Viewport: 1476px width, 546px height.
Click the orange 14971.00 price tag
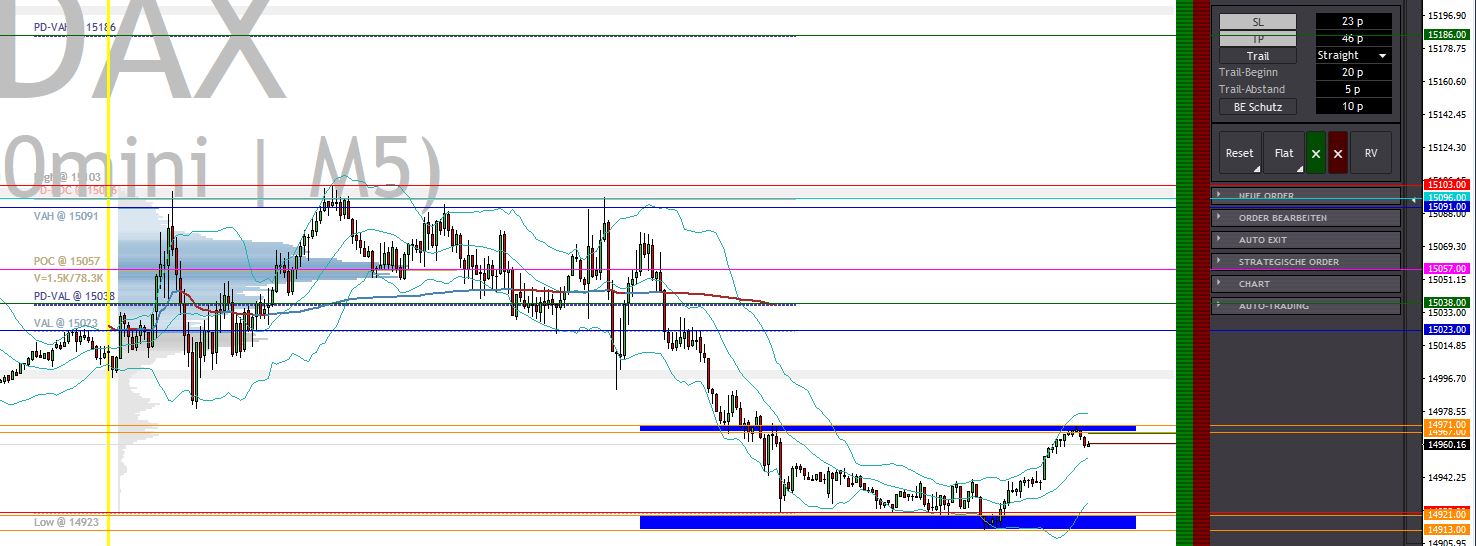1447,425
